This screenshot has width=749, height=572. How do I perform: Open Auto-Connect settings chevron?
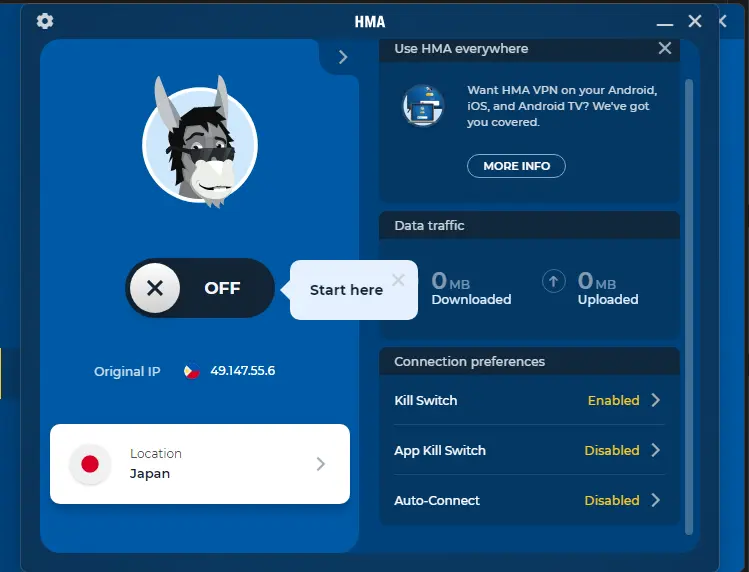656,500
